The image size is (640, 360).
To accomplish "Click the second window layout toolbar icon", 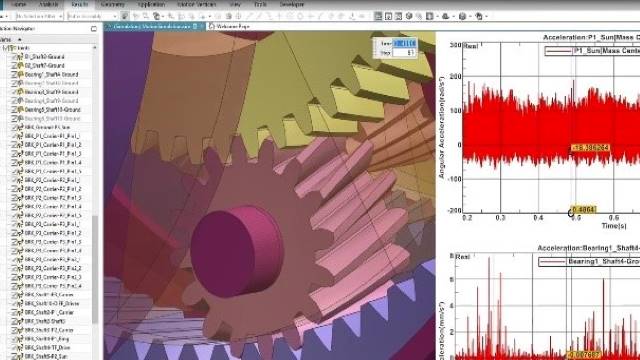I will tap(388, 16).
